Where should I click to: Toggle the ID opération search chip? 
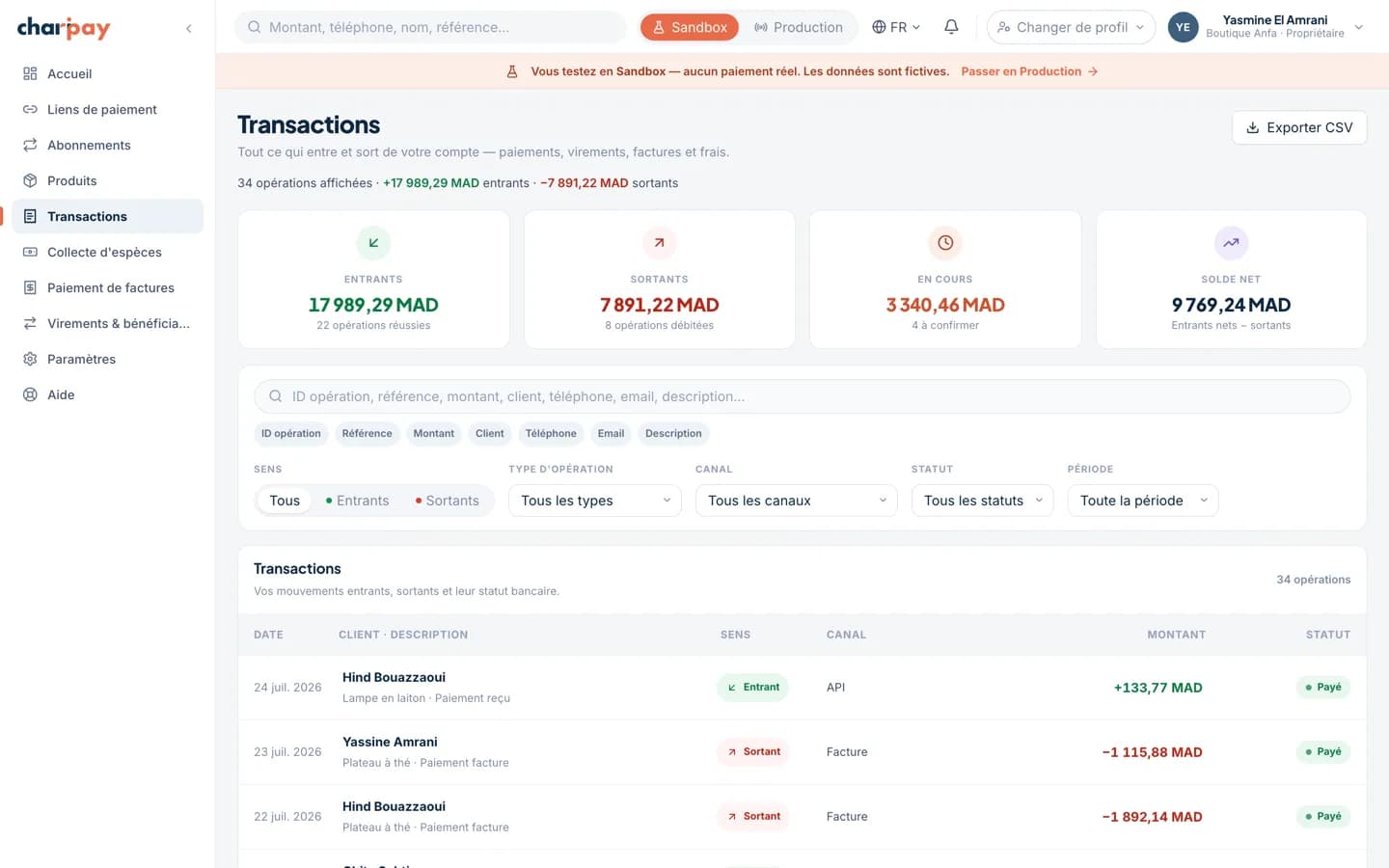(x=291, y=434)
